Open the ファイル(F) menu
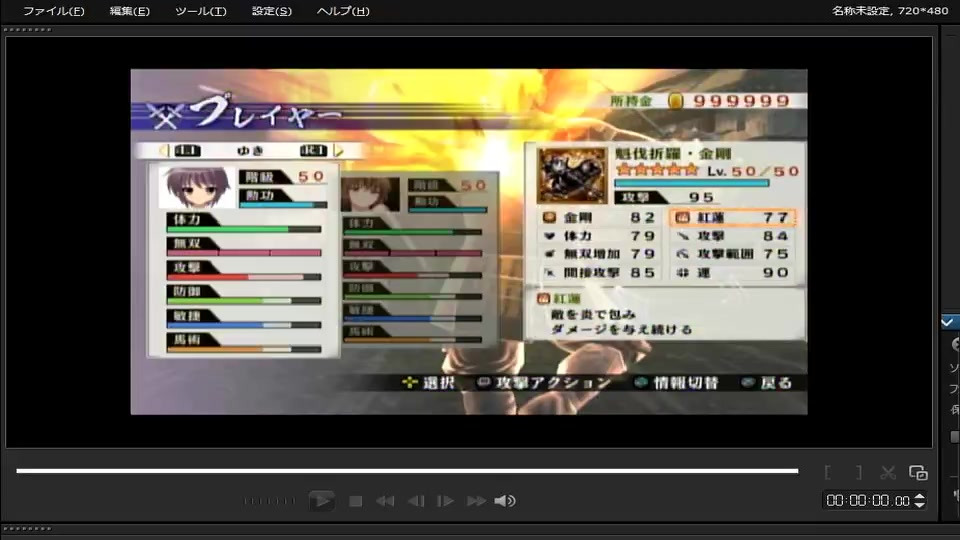This screenshot has height=540, width=960. click(x=54, y=11)
